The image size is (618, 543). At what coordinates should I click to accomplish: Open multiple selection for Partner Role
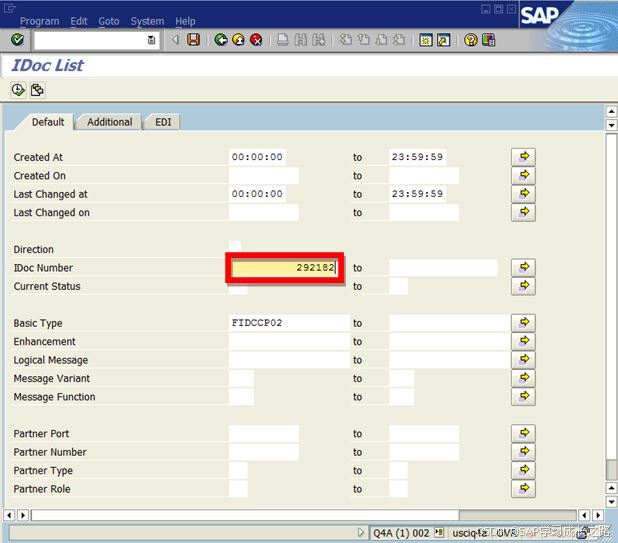pyautogui.click(x=523, y=489)
